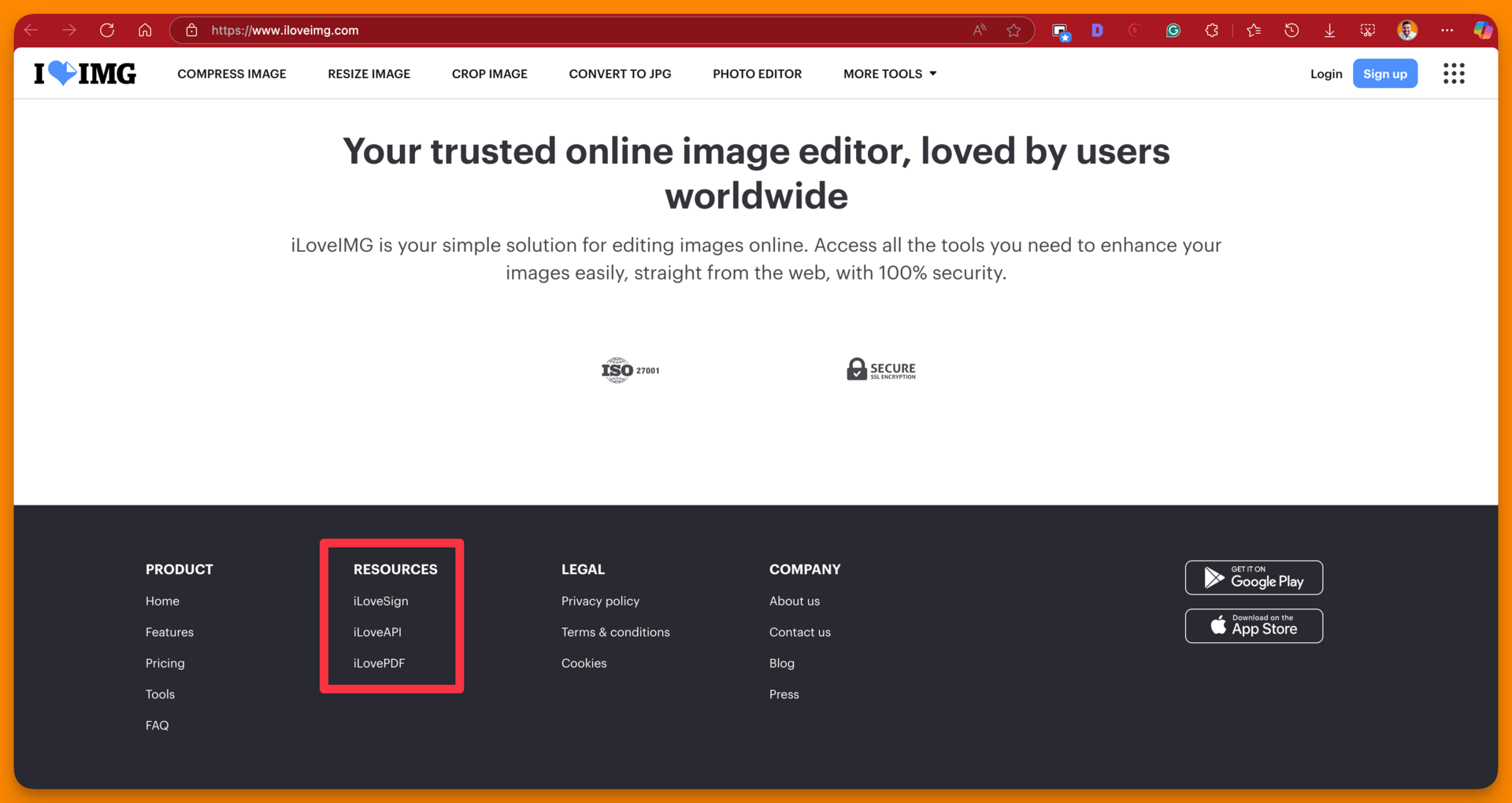Image resolution: width=1512 pixels, height=803 pixels.
Task: Open the extensions puzzle icon
Action: (1212, 30)
